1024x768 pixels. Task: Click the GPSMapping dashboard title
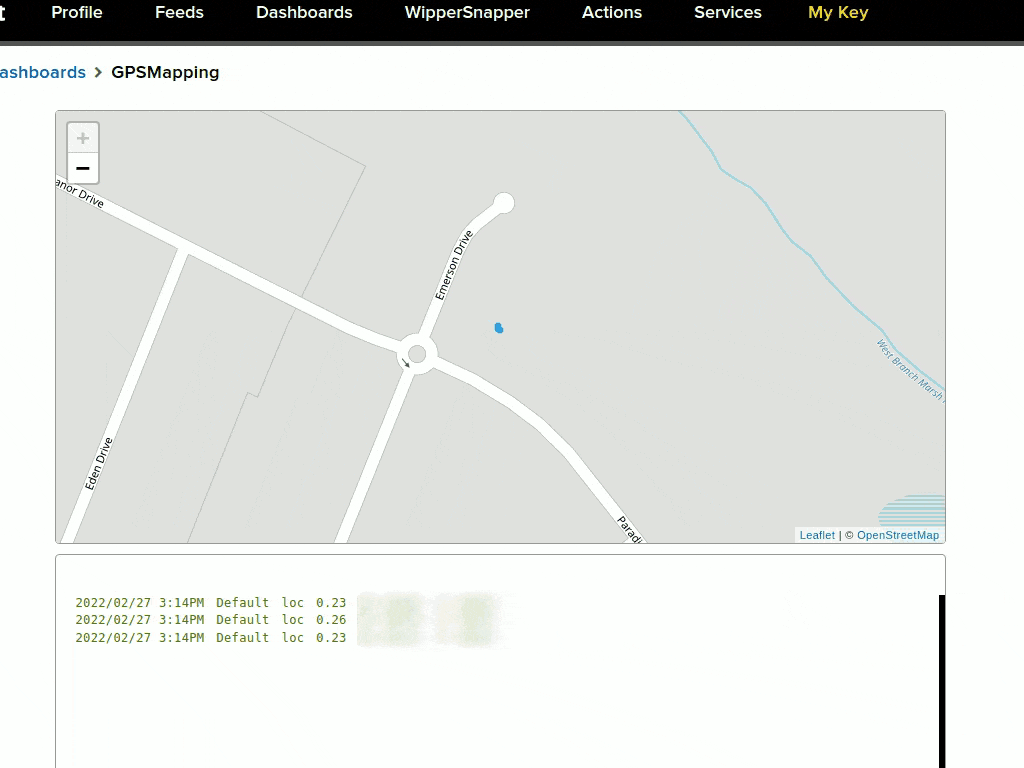point(165,72)
